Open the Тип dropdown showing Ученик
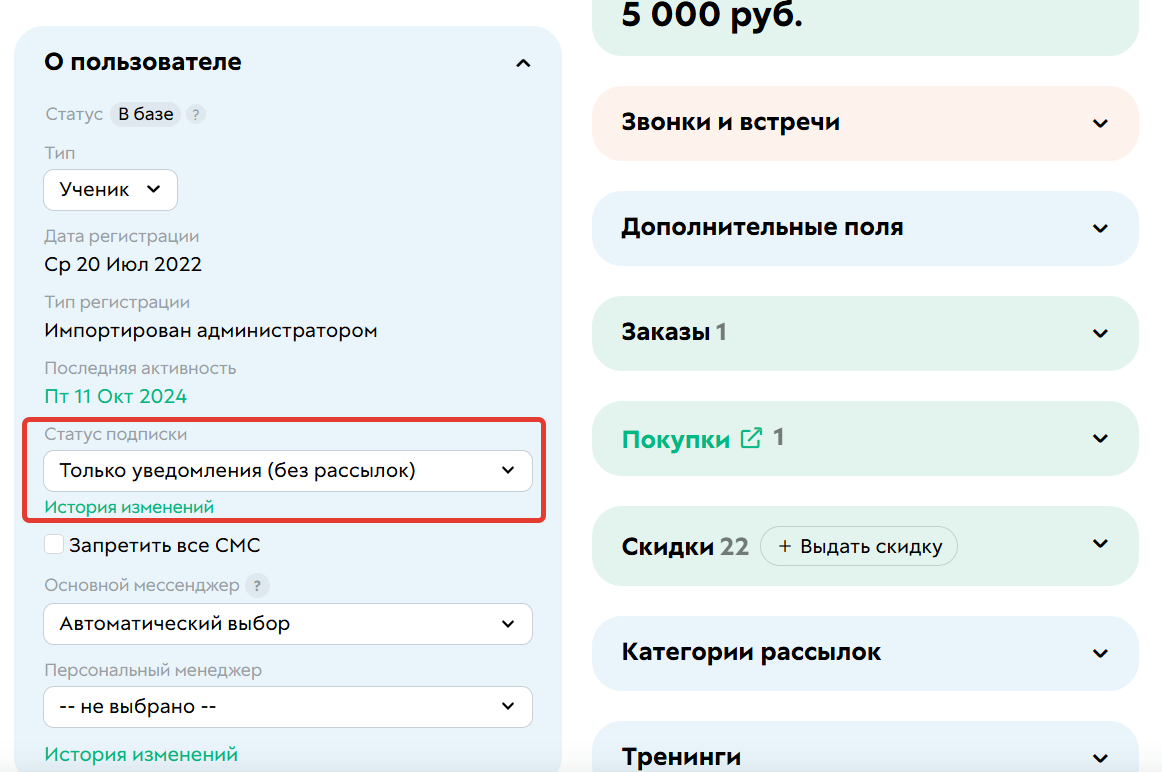The width and height of the screenshot is (1162, 772). coord(110,189)
